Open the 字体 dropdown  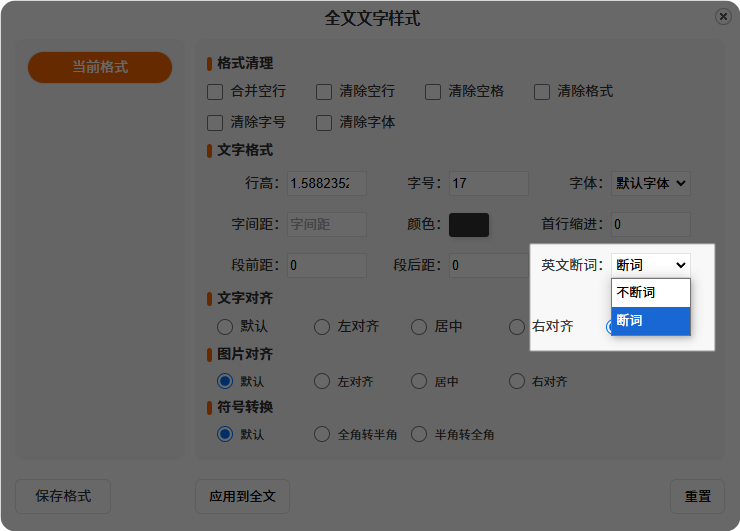coord(650,183)
